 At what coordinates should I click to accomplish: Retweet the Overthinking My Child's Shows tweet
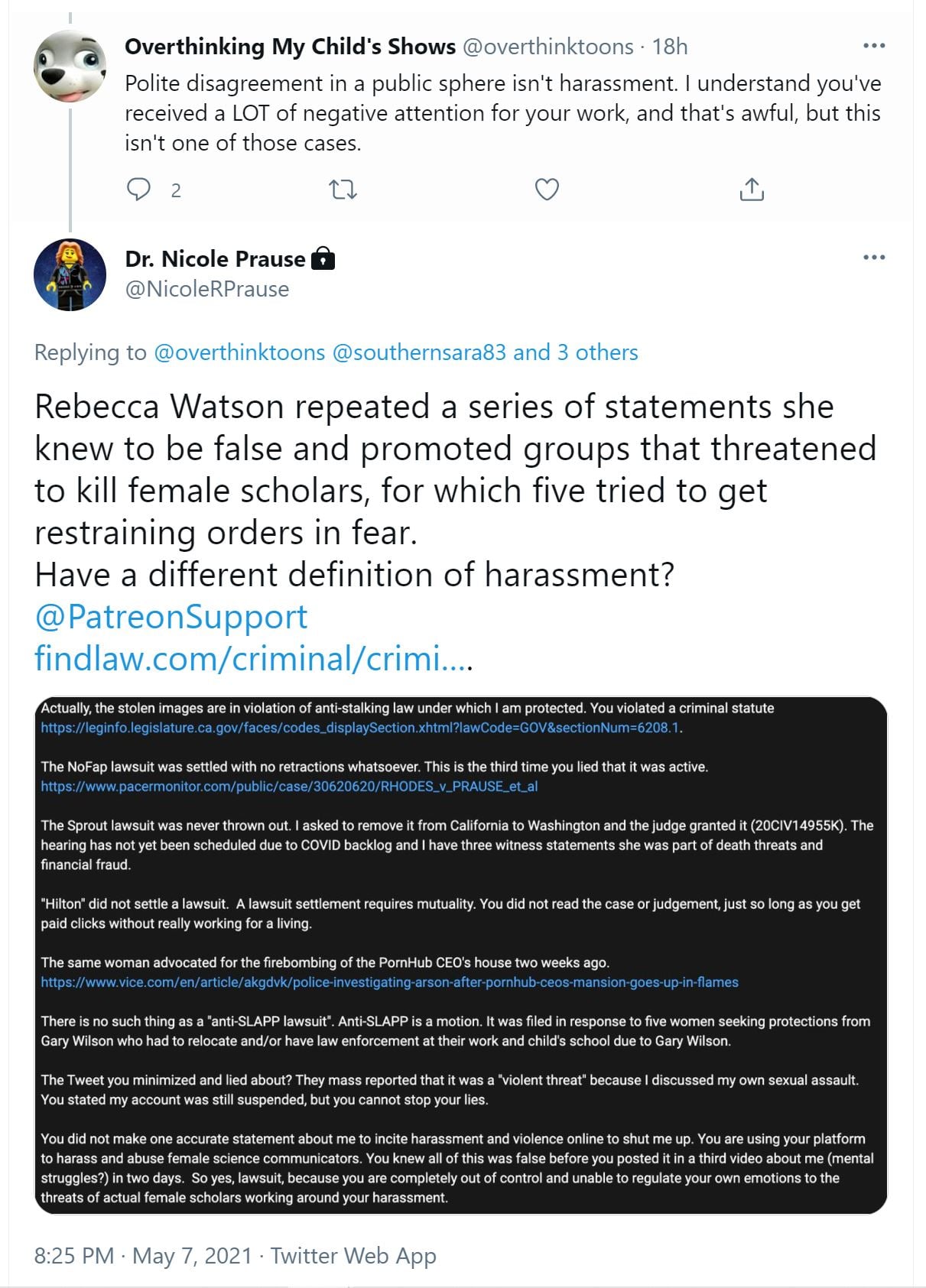pyautogui.click(x=343, y=190)
